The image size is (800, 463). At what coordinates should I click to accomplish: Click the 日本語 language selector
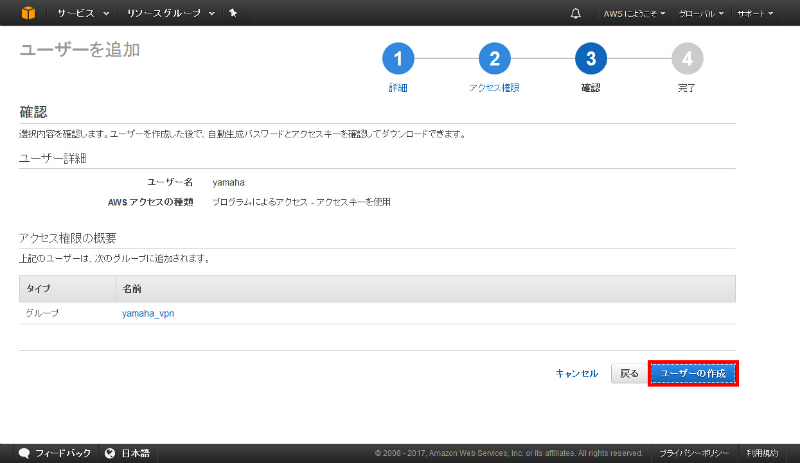point(135,453)
